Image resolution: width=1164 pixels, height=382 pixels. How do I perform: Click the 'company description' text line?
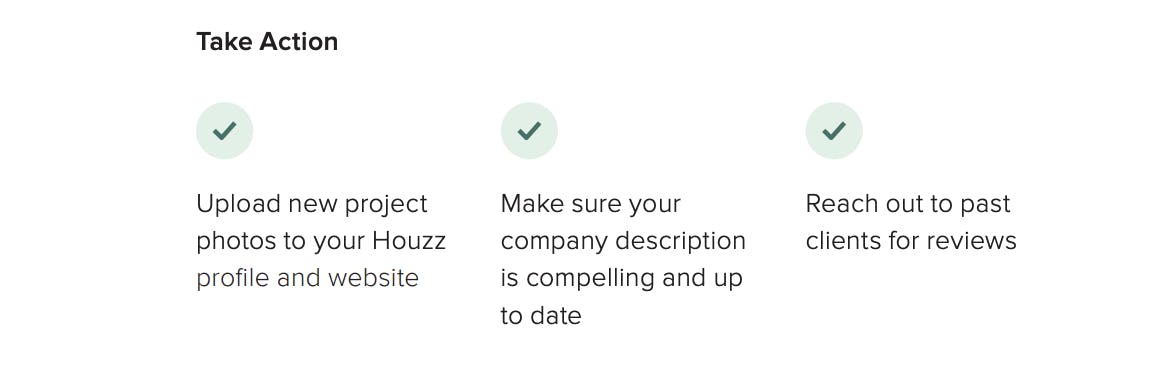[x=624, y=241]
